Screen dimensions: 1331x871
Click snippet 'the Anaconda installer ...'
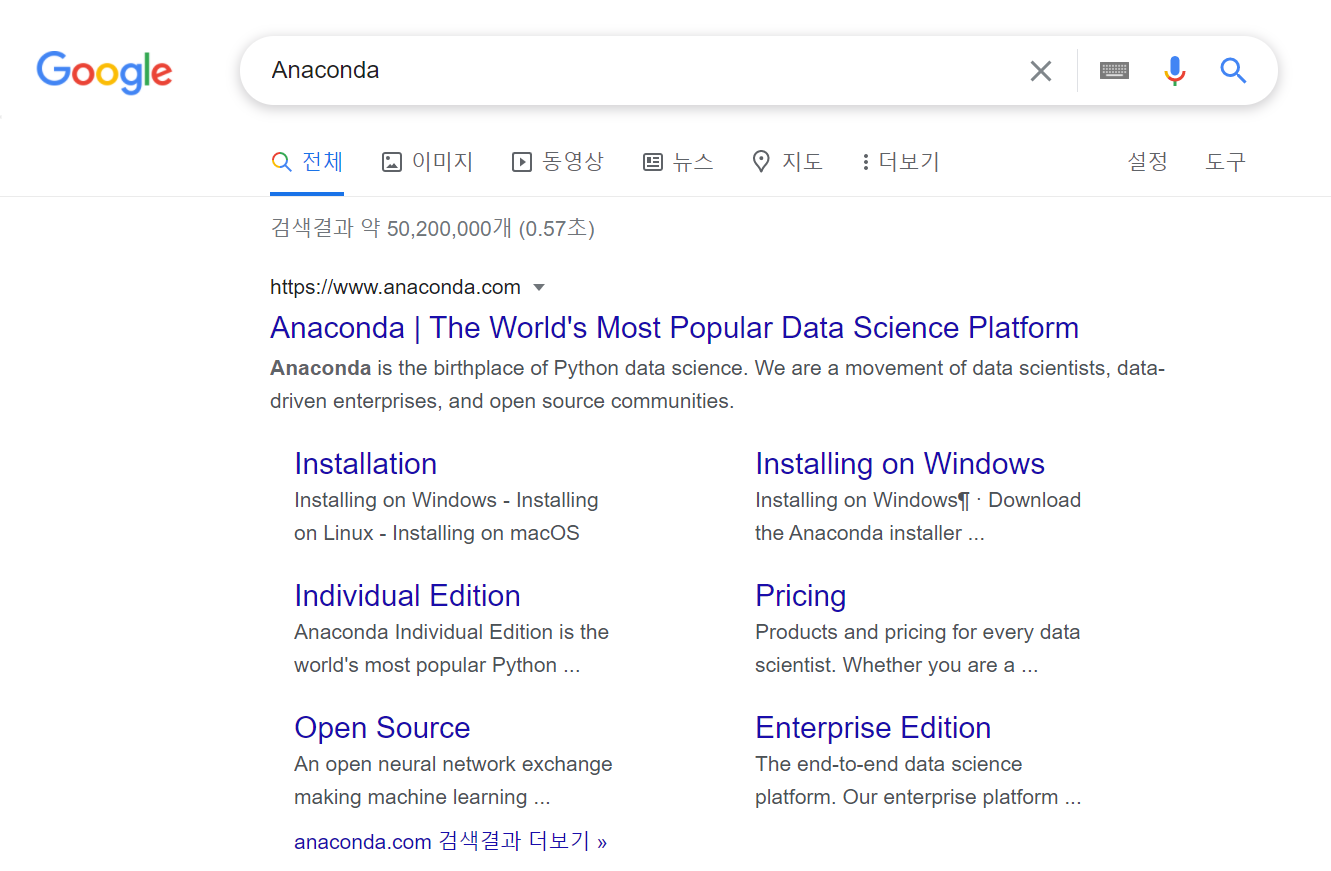[x=869, y=533]
